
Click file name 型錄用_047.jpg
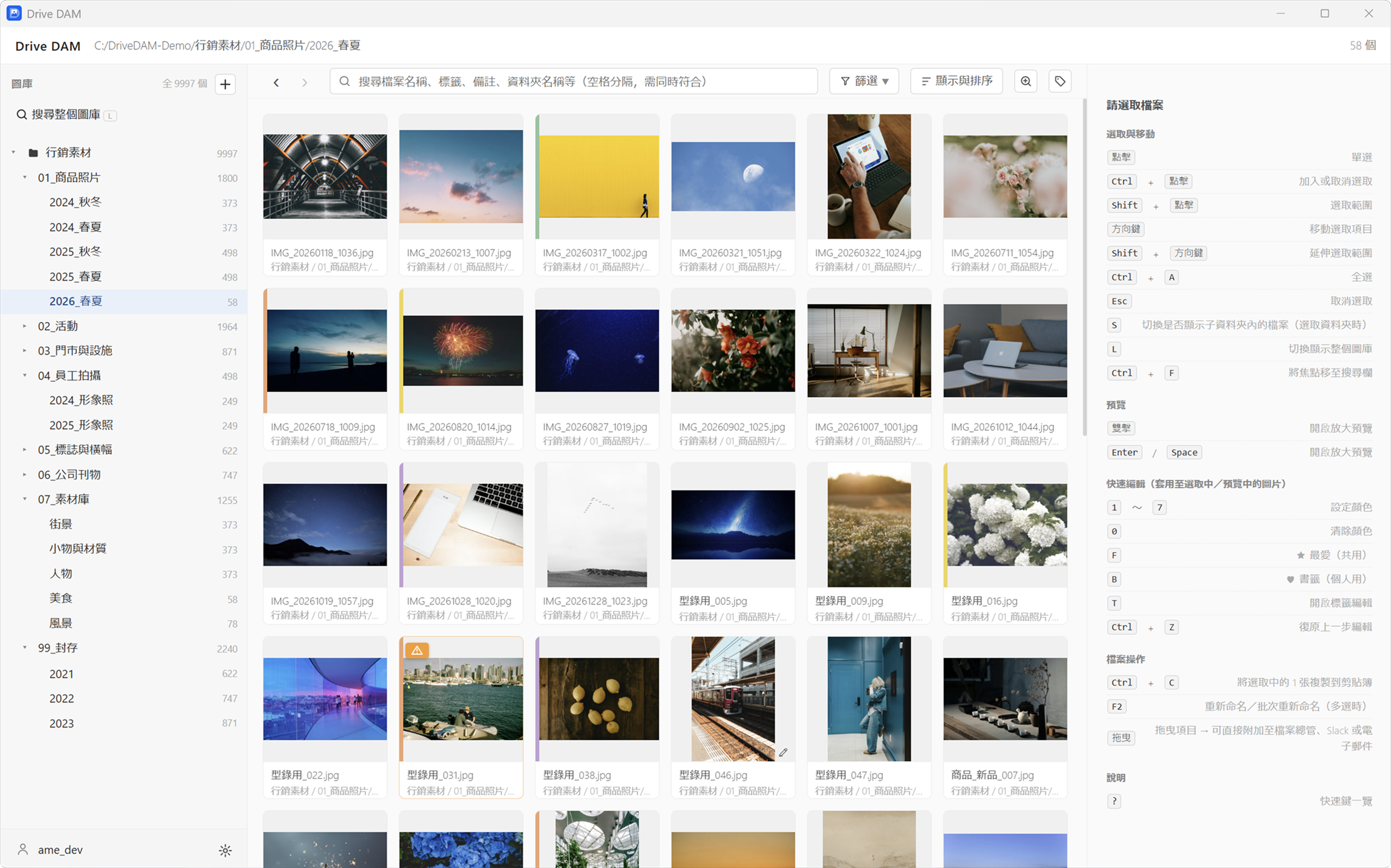pyautogui.click(x=849, y=775)
